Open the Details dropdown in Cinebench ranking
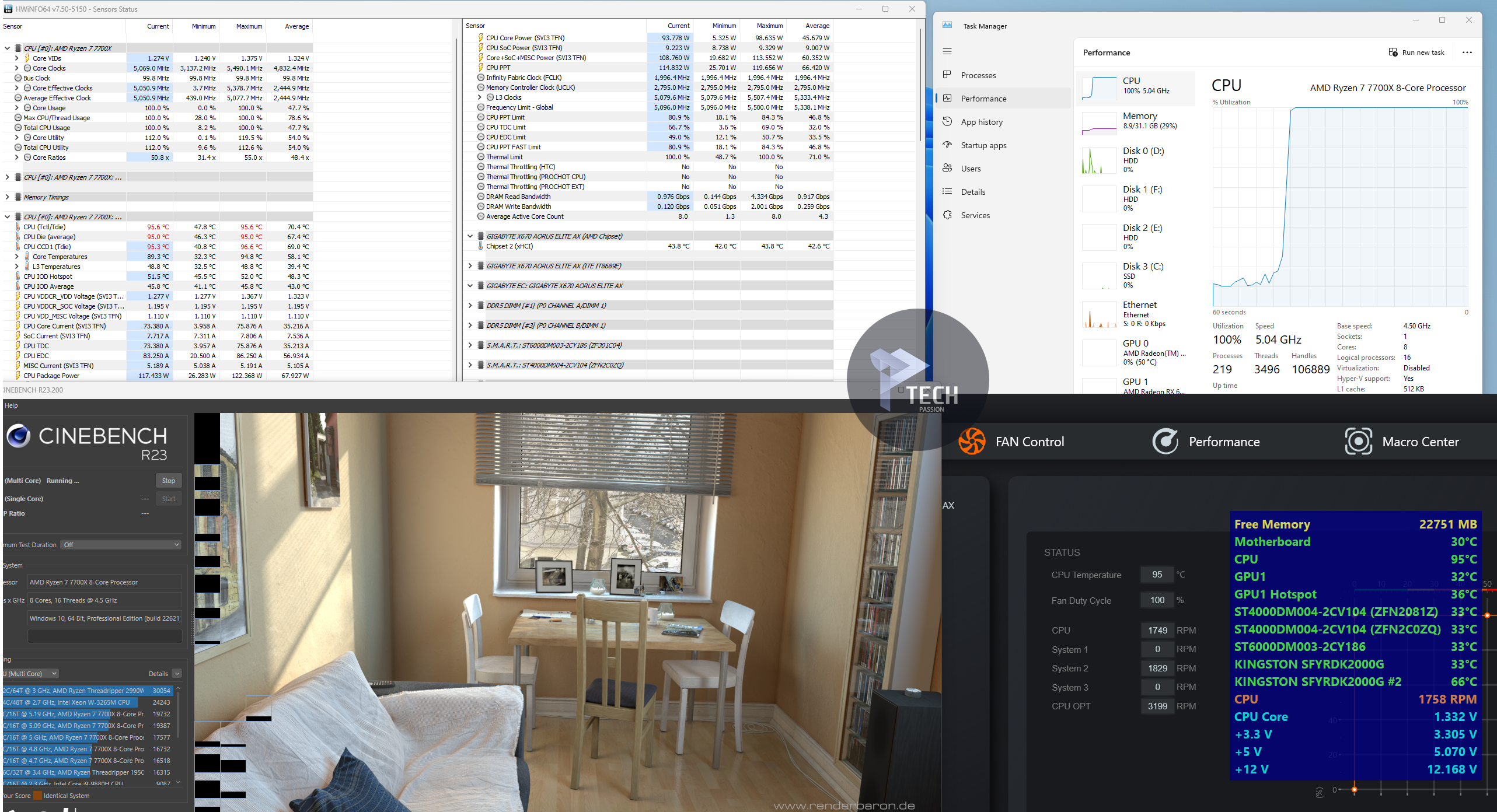The image size is (1497, 812). coord(177,674)
